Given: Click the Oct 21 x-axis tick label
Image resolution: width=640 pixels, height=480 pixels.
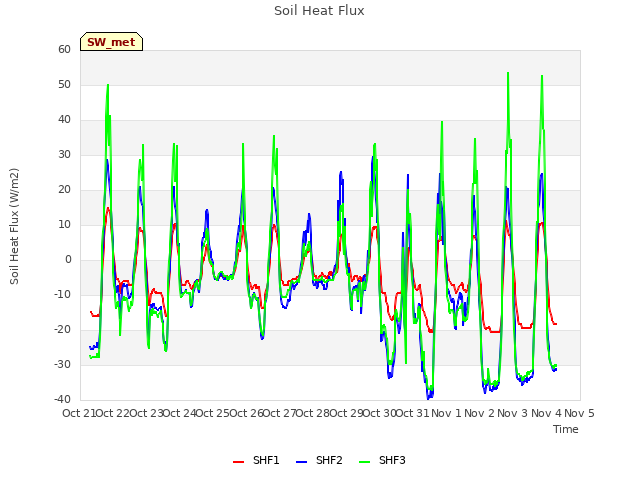Looking at the screenshot, I should [x=79, y=413].
